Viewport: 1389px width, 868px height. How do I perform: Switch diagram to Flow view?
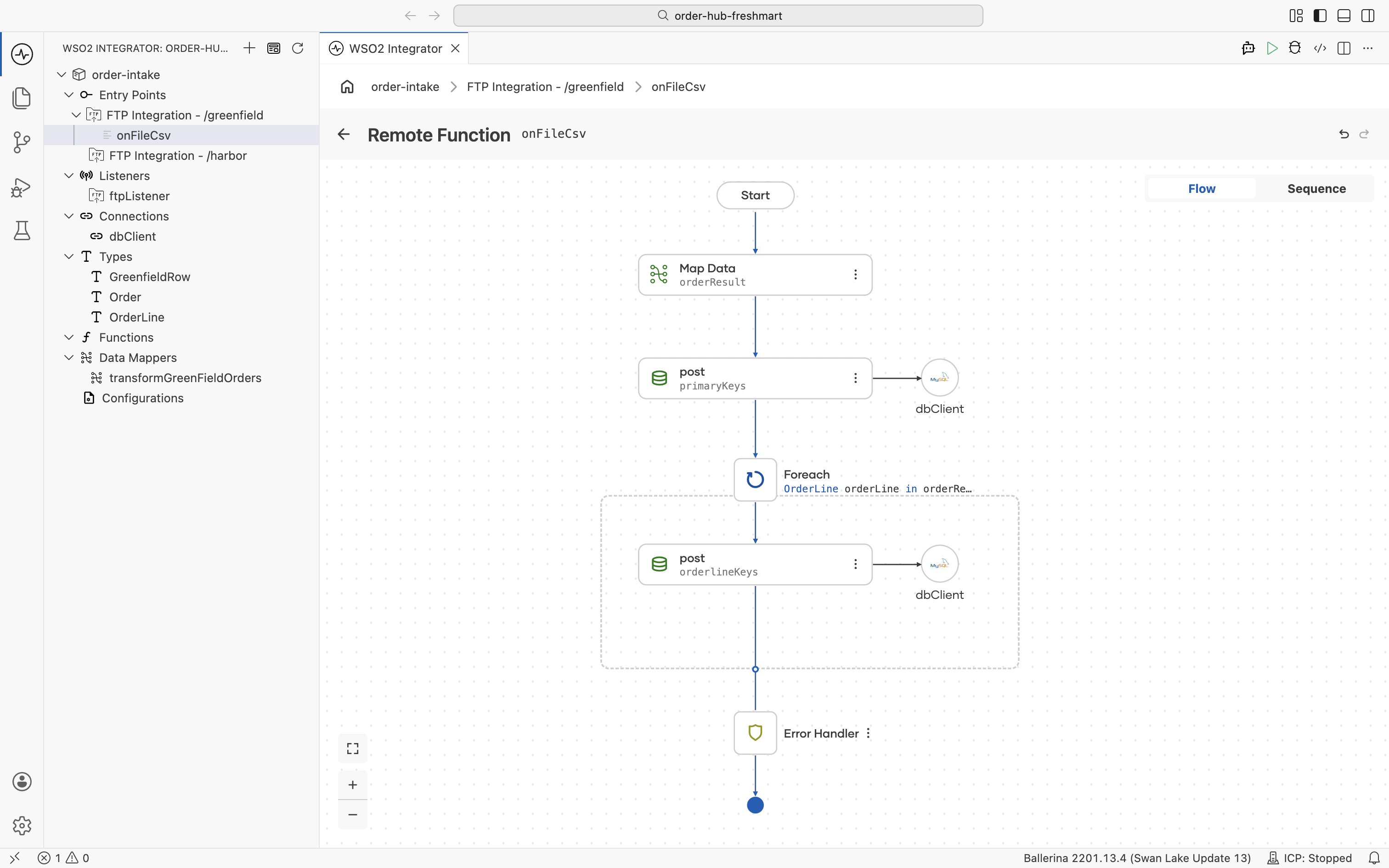[x=1201, y=189]
